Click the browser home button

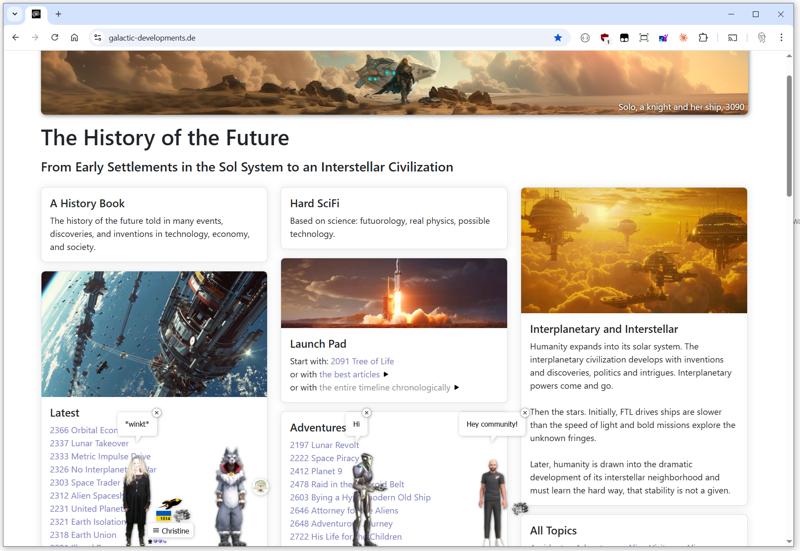pos(74,37)
